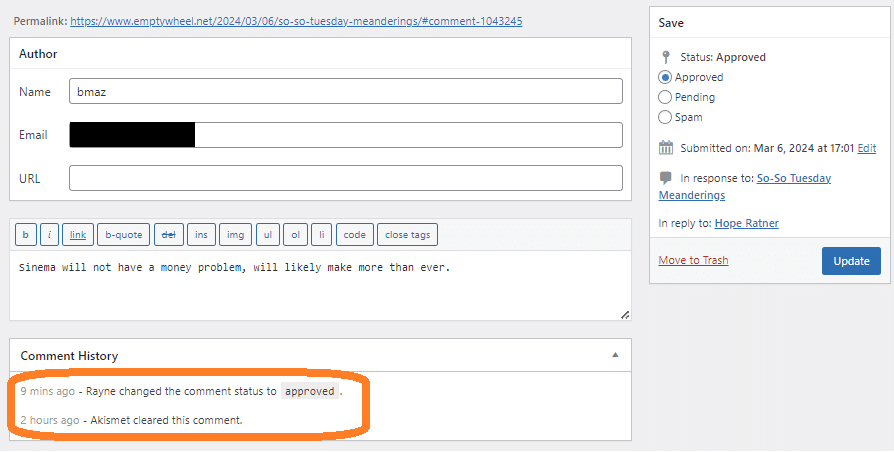
Task: Click the img quicktag button
Action: 235,235
